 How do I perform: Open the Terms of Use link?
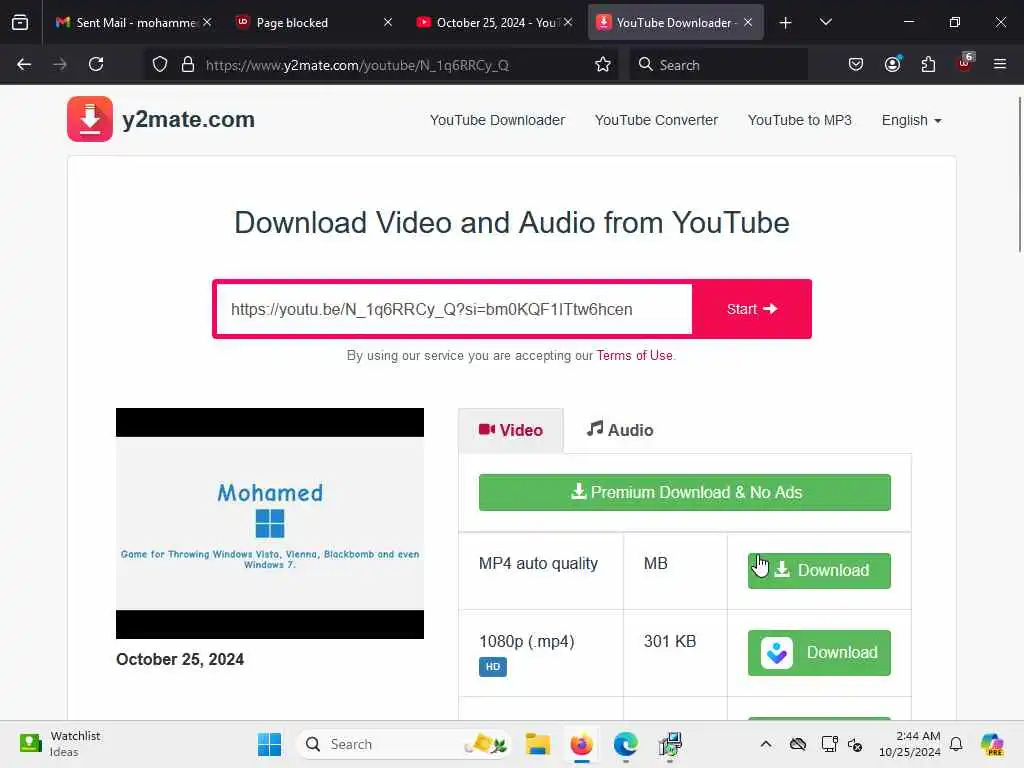click(634, 355)
